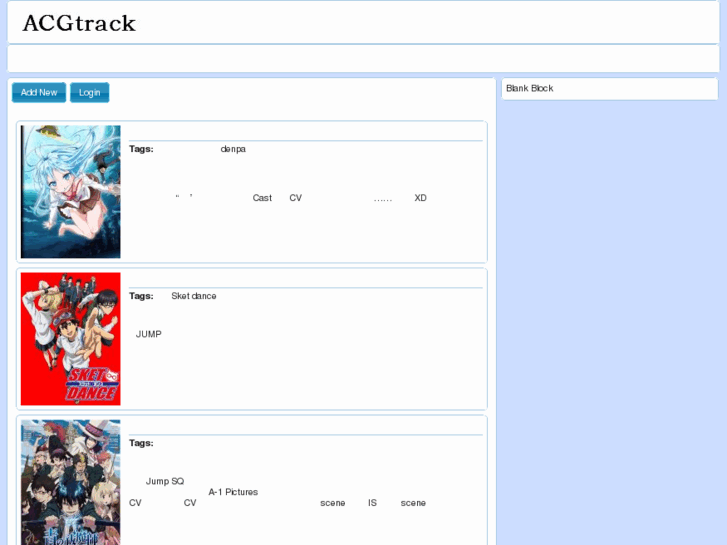The image size is (727, 545).
Task: Click the XD text in first entry
Action: click(x=421, y=198)
